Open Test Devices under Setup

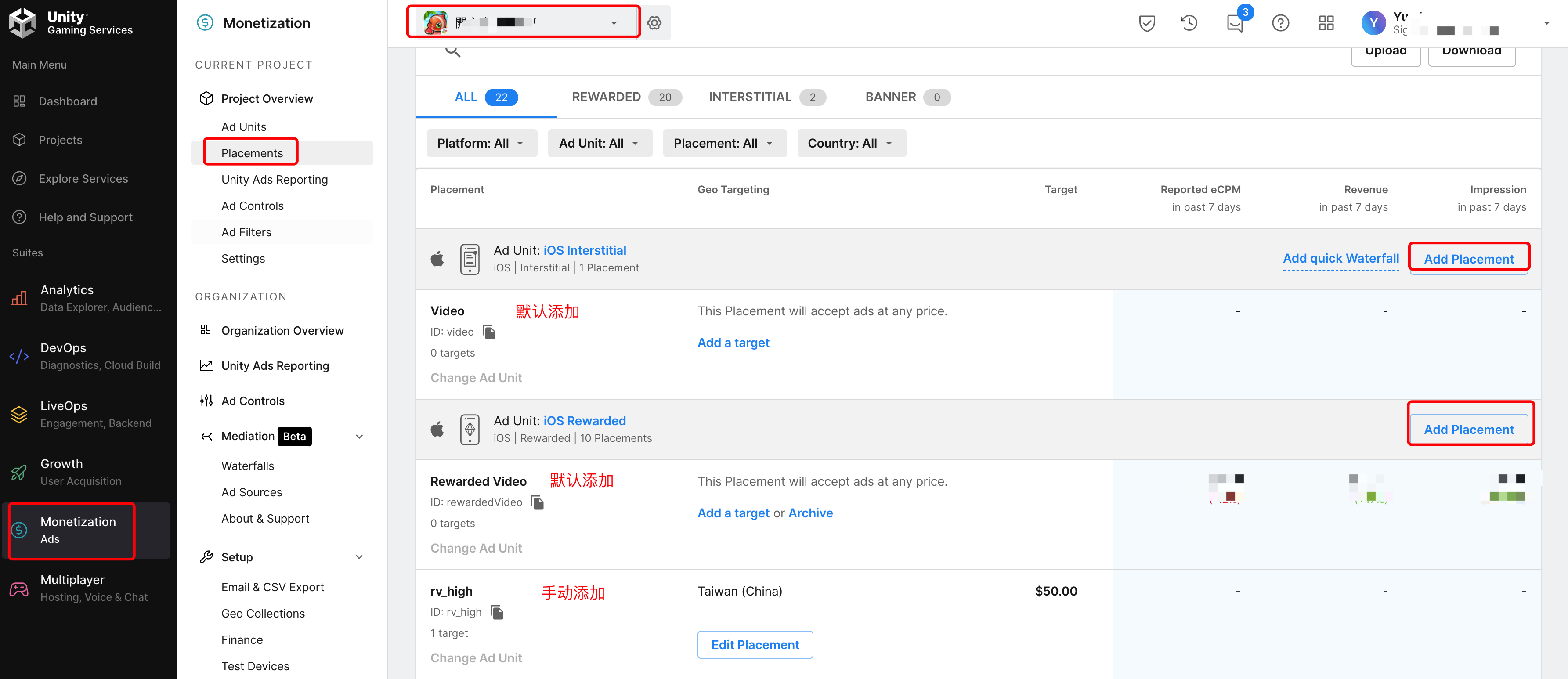tap(255, 666)
